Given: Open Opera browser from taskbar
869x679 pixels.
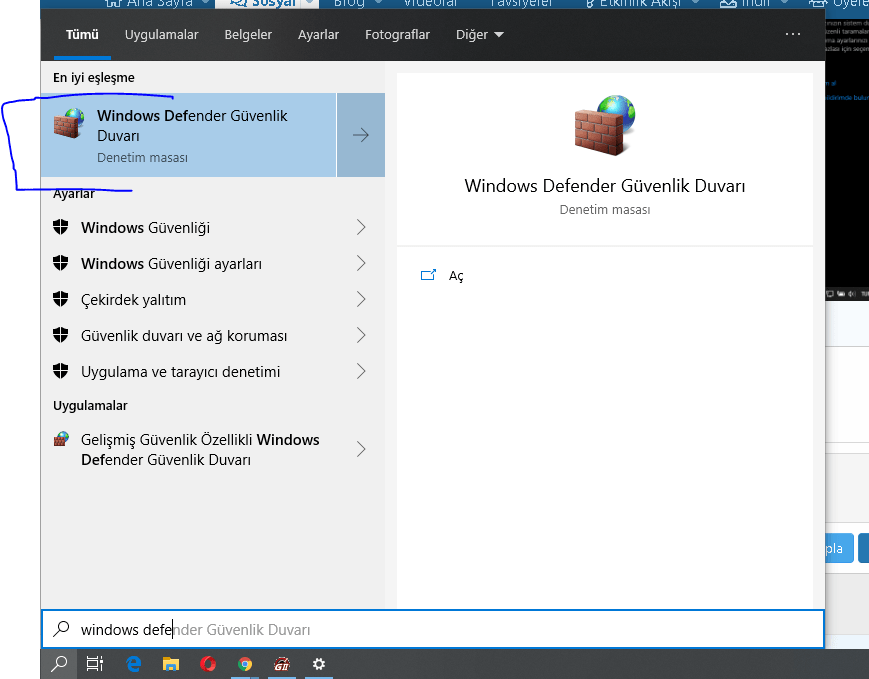Looking at the screenshot, I should 208,663.
